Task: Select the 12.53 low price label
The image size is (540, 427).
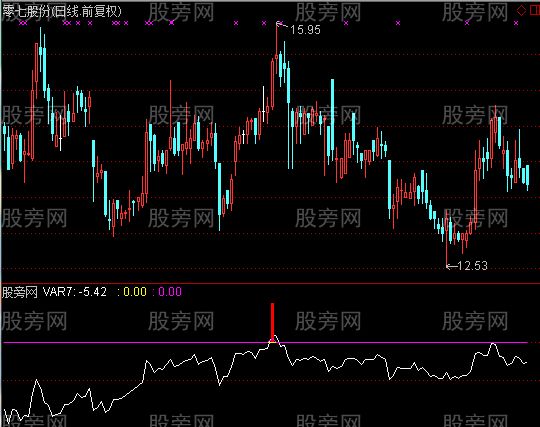Action: pyautogui.click(x=472, y=266)
